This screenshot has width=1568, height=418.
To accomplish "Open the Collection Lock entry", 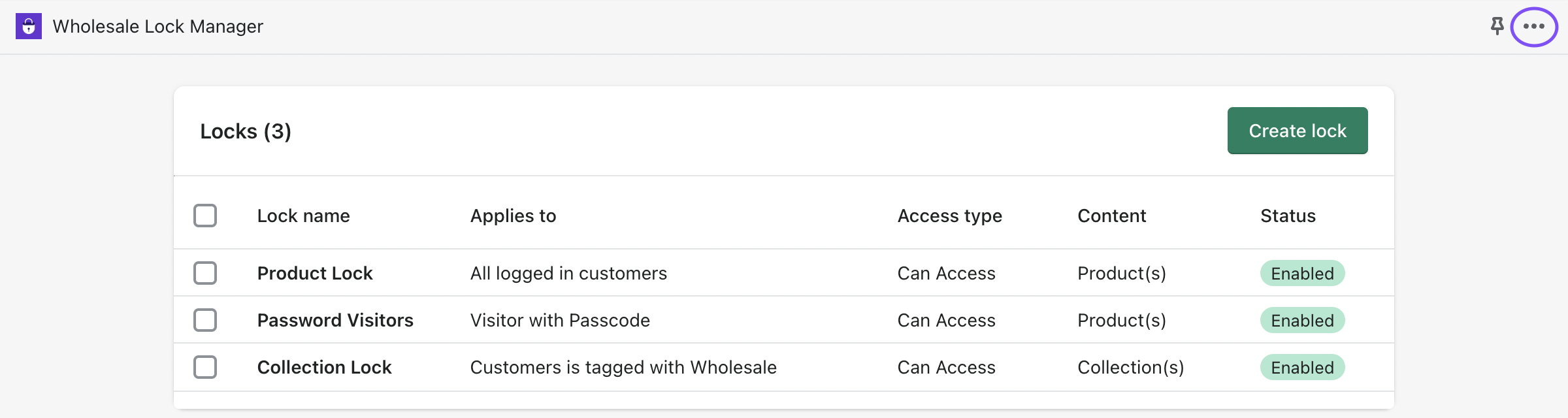I will pos(324,367).
